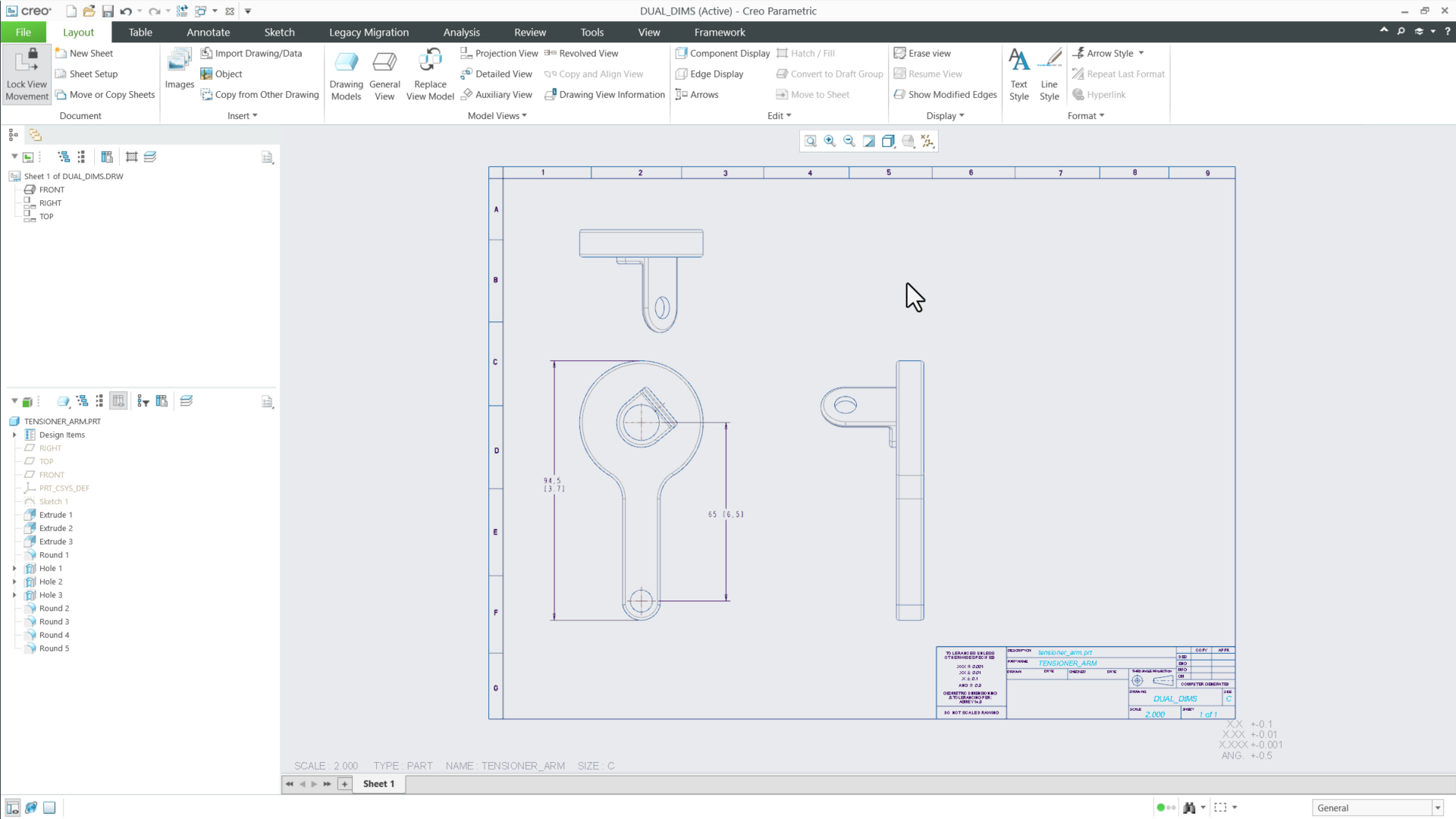Image resolution: width=1456 pixels, height=819 pixels.
Task: Open the Analysis menu
Action: click(461, 32)
